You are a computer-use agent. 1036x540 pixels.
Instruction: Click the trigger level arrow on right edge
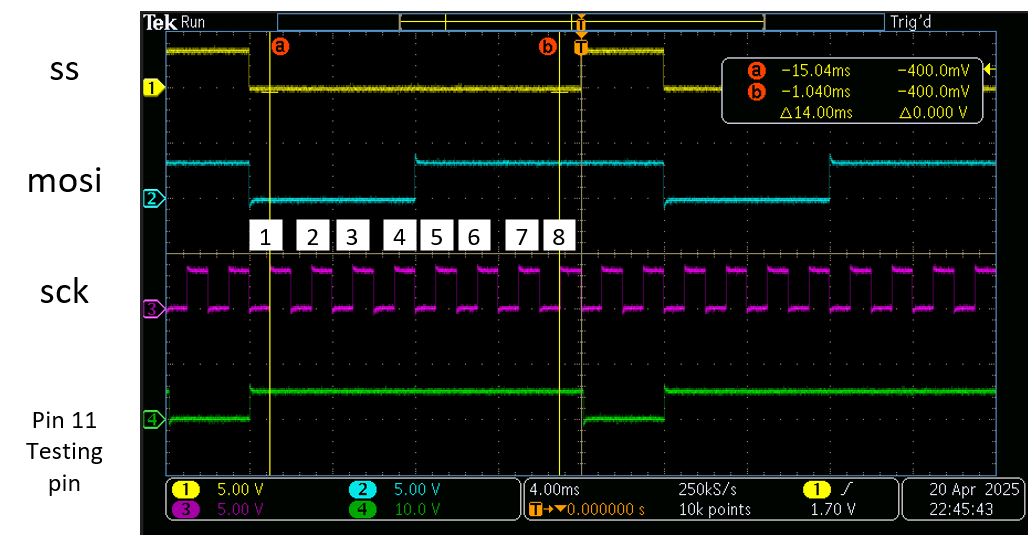click(990, 69)
